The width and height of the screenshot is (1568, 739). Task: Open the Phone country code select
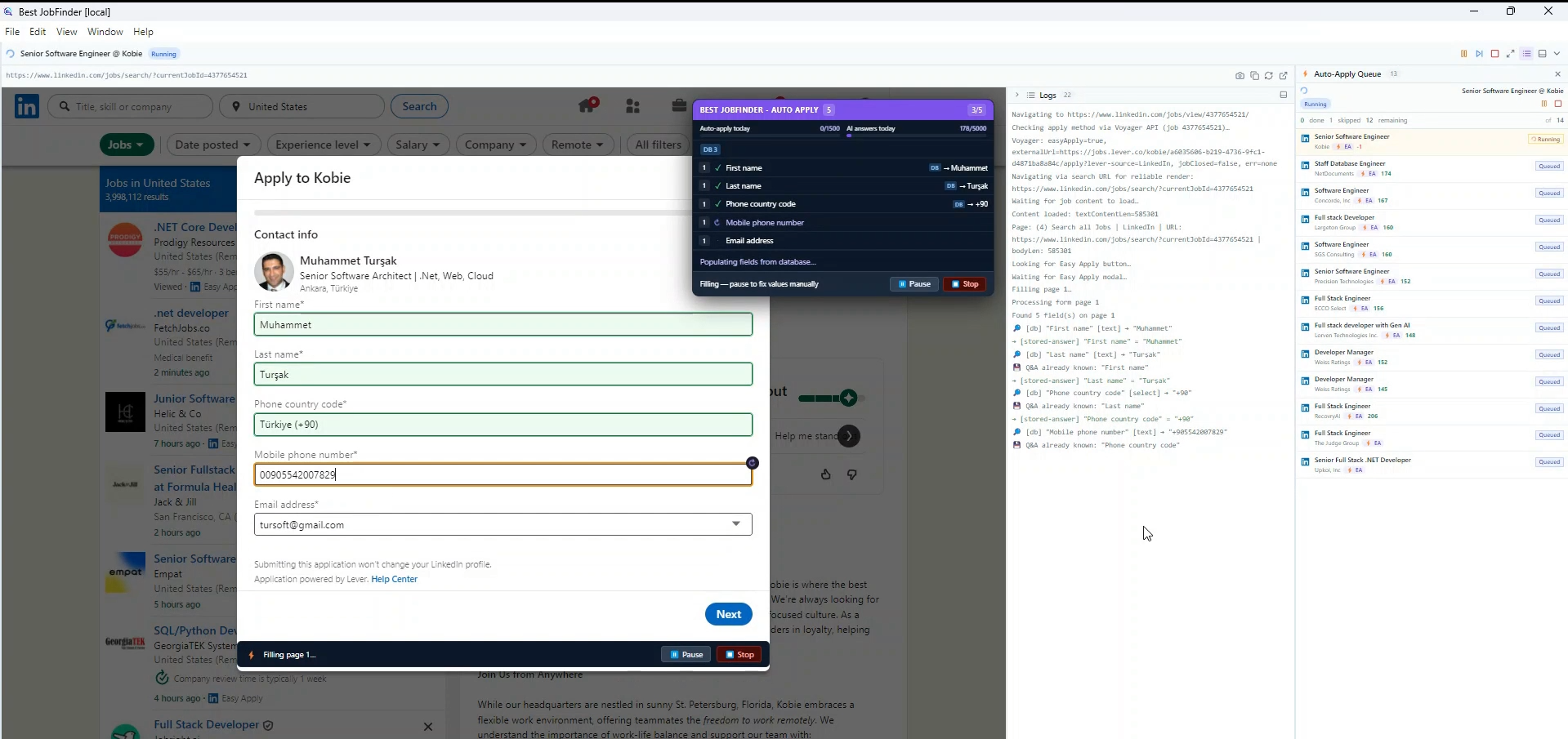(503, 425)
